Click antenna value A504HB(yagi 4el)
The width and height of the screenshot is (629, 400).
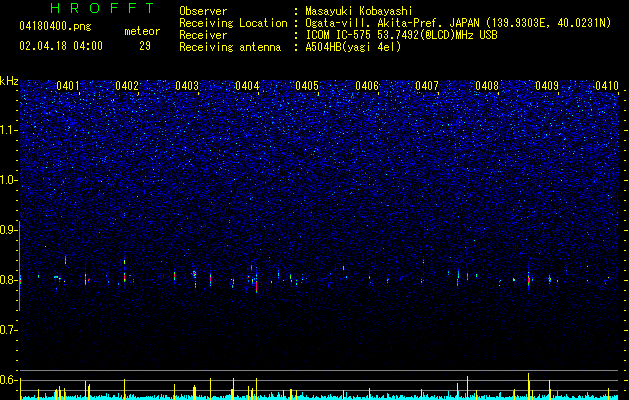[353, 47]
